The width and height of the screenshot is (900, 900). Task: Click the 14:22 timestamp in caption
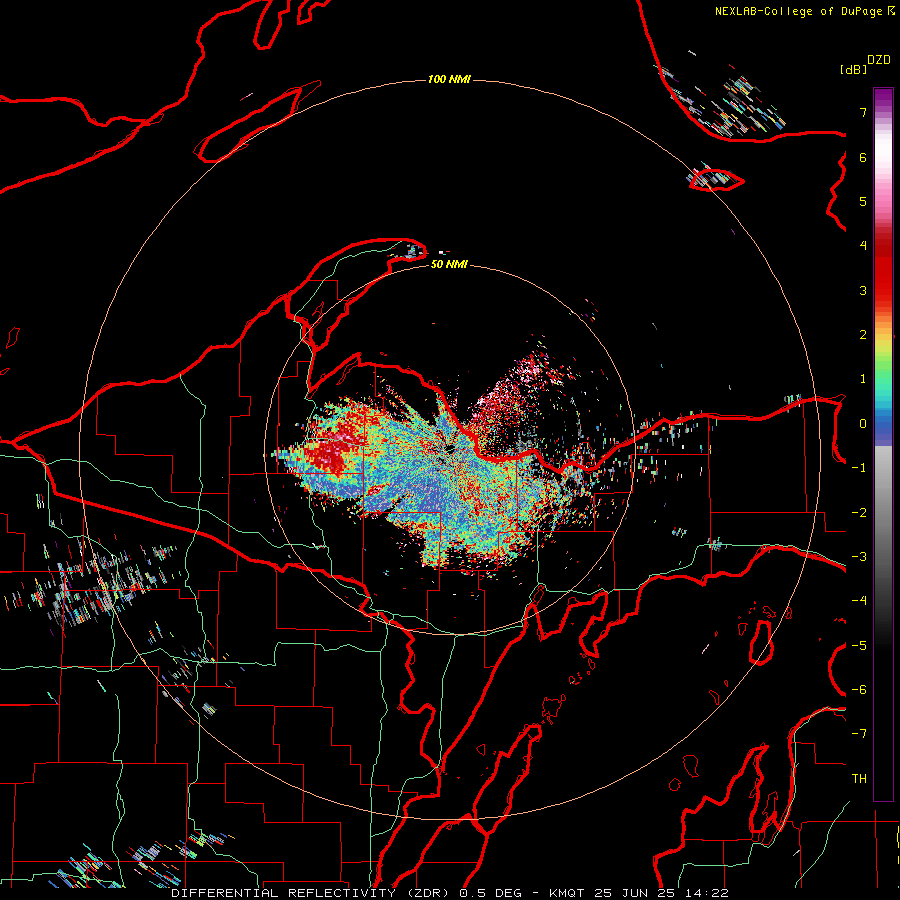tap(707, 893)
